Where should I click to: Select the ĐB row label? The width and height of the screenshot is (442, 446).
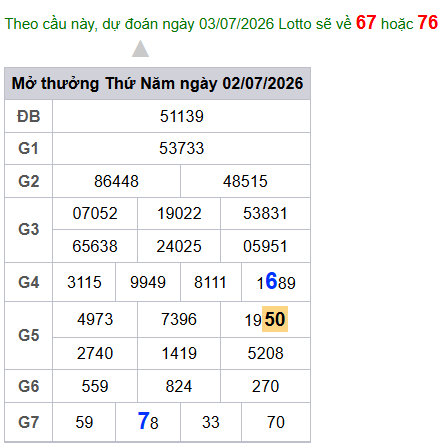coord(29,116)
